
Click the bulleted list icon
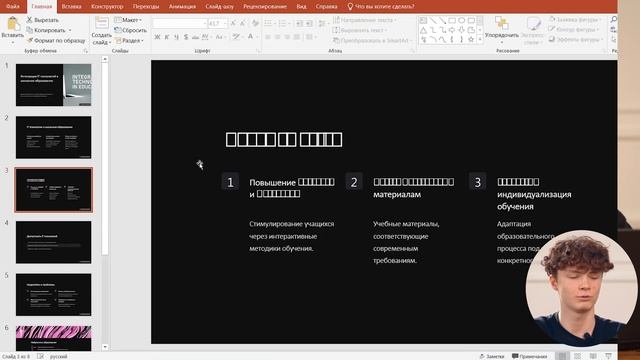269,24
